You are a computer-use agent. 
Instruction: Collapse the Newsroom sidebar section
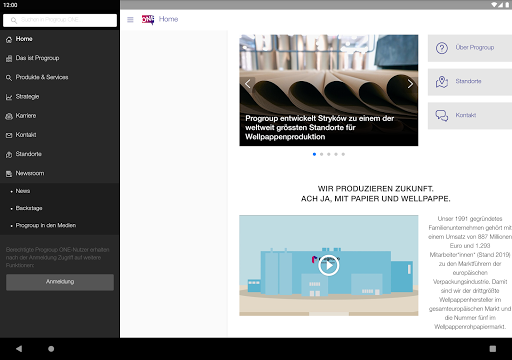(60, 173)
